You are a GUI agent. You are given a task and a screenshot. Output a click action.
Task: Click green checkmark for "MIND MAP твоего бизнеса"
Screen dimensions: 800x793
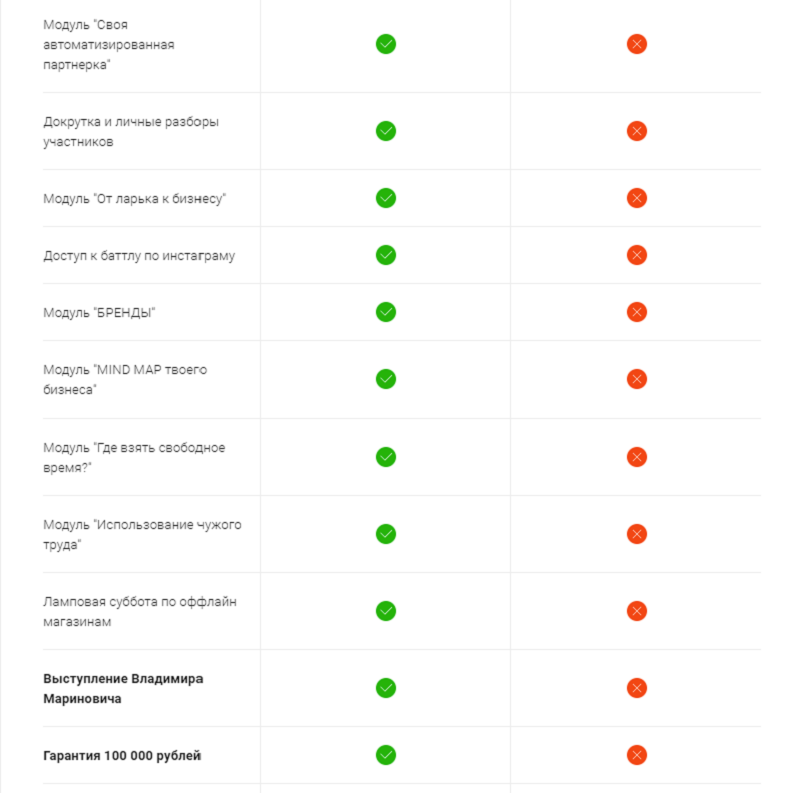point(386,379)
